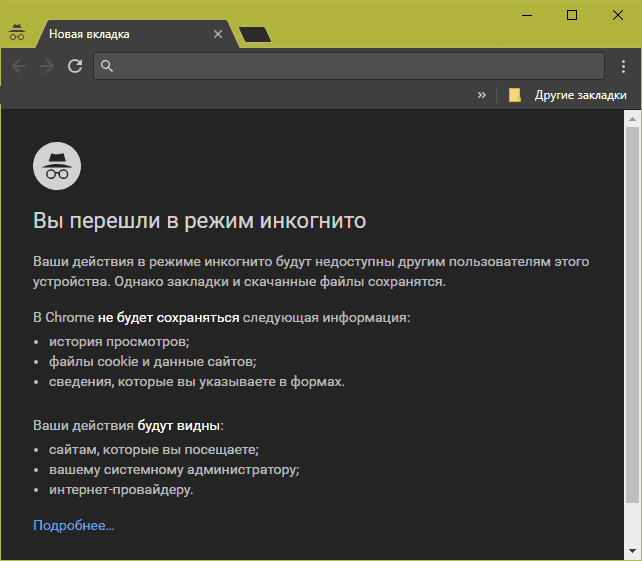Click the vertical scrollbar thumb

(633, 314)
